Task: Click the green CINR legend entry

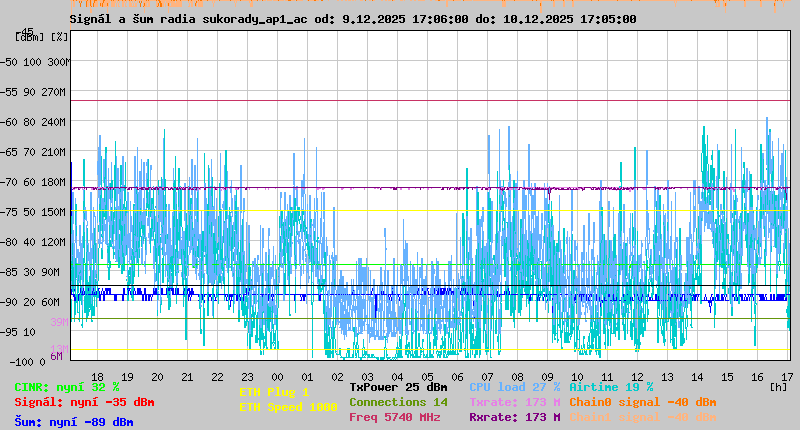Action: pyautogui.click(x=67, y=387)
